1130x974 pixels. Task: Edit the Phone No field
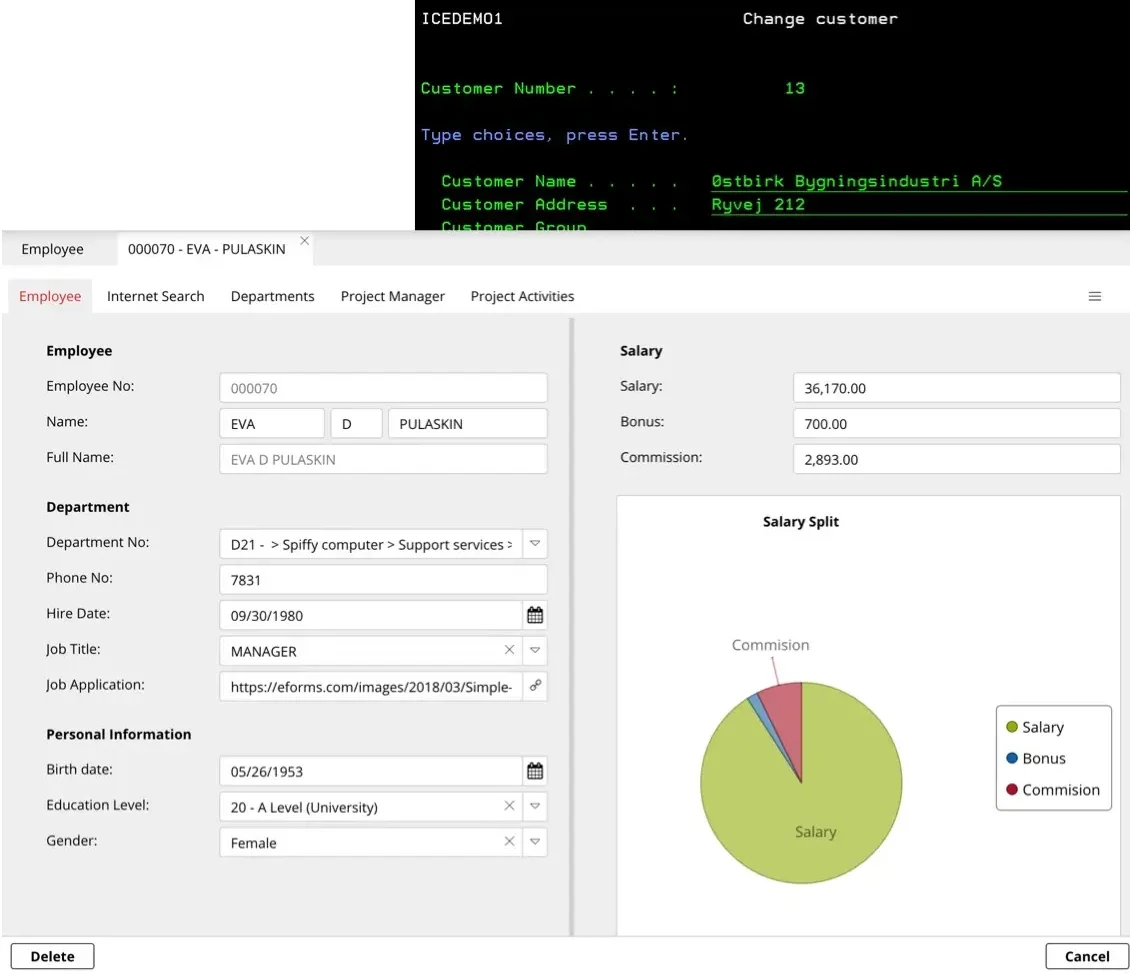click(383, 579)
